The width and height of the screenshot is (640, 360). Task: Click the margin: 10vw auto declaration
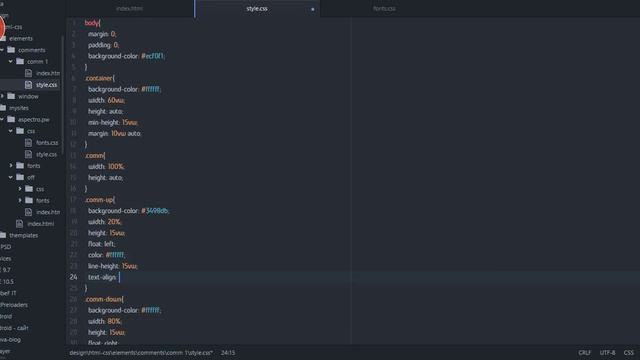tap(114, 133)
